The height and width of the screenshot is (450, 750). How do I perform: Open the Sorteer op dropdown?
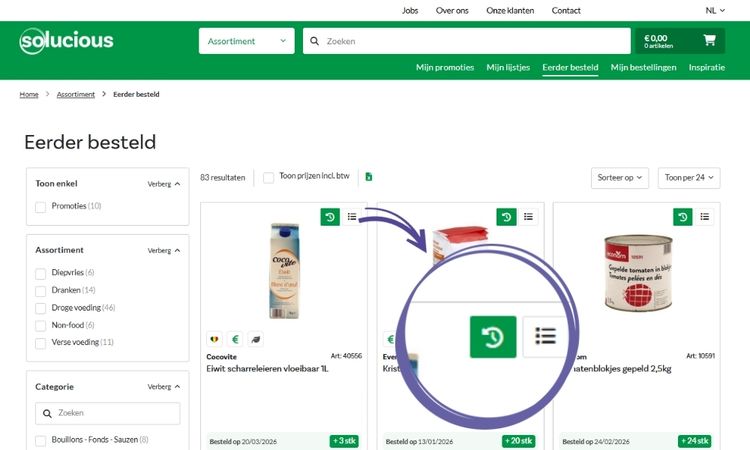pyautogui.click(x=619, y=178)
